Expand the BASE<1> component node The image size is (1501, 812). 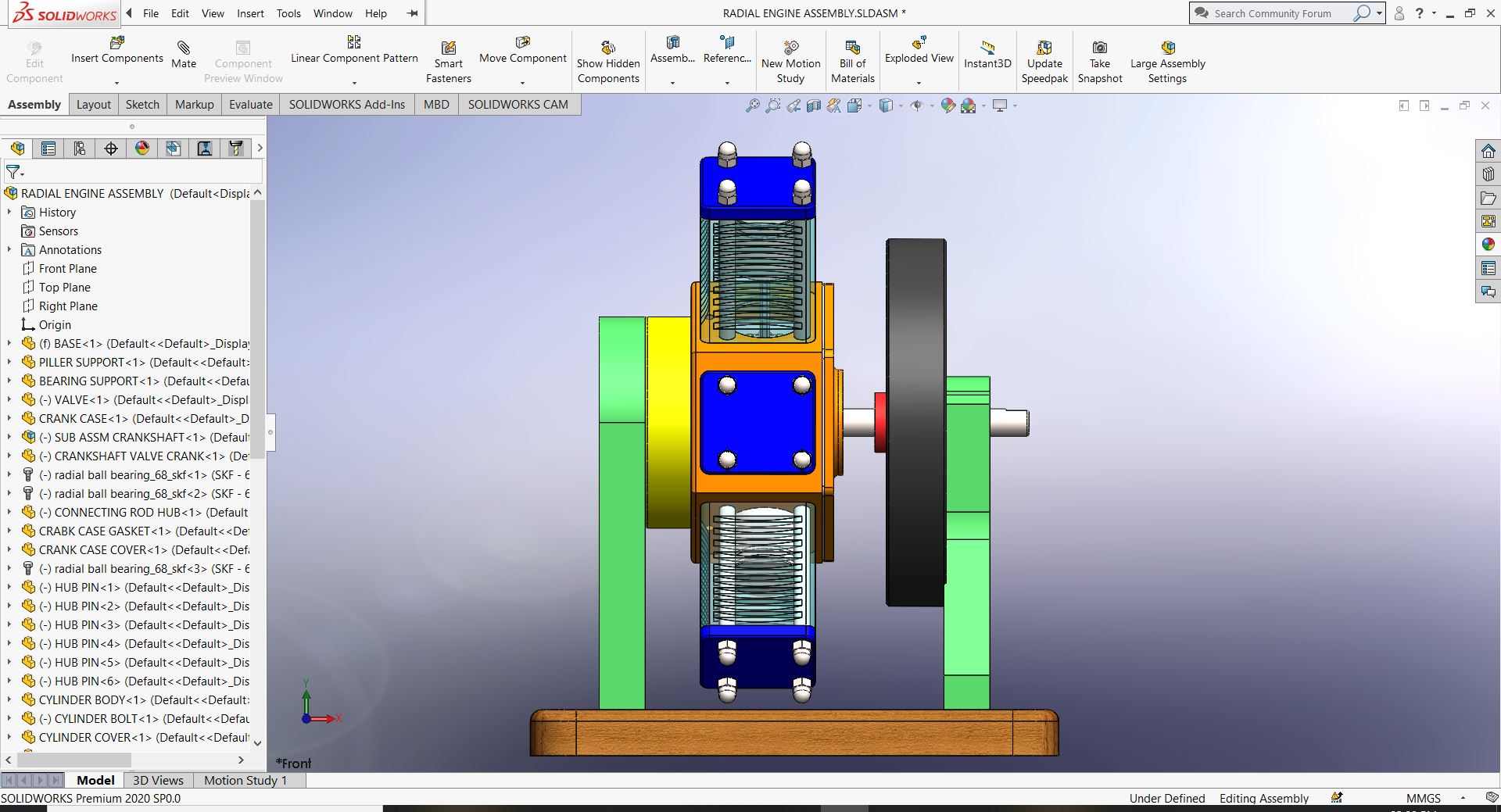coord(9,343)
